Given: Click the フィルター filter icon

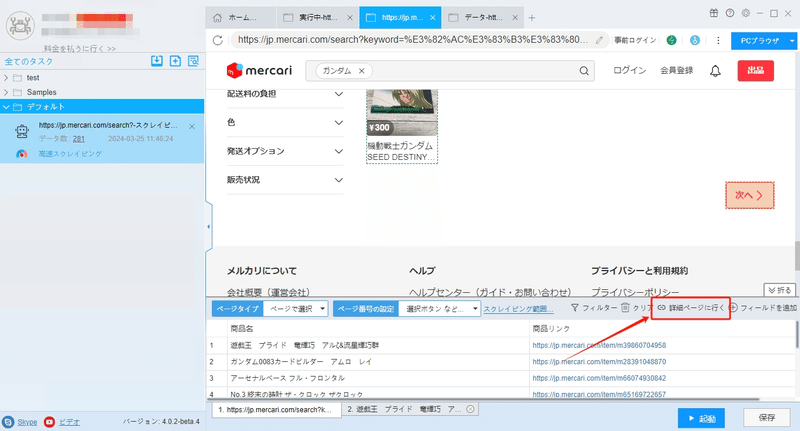Looking at the screenshot, I should 574,308.
